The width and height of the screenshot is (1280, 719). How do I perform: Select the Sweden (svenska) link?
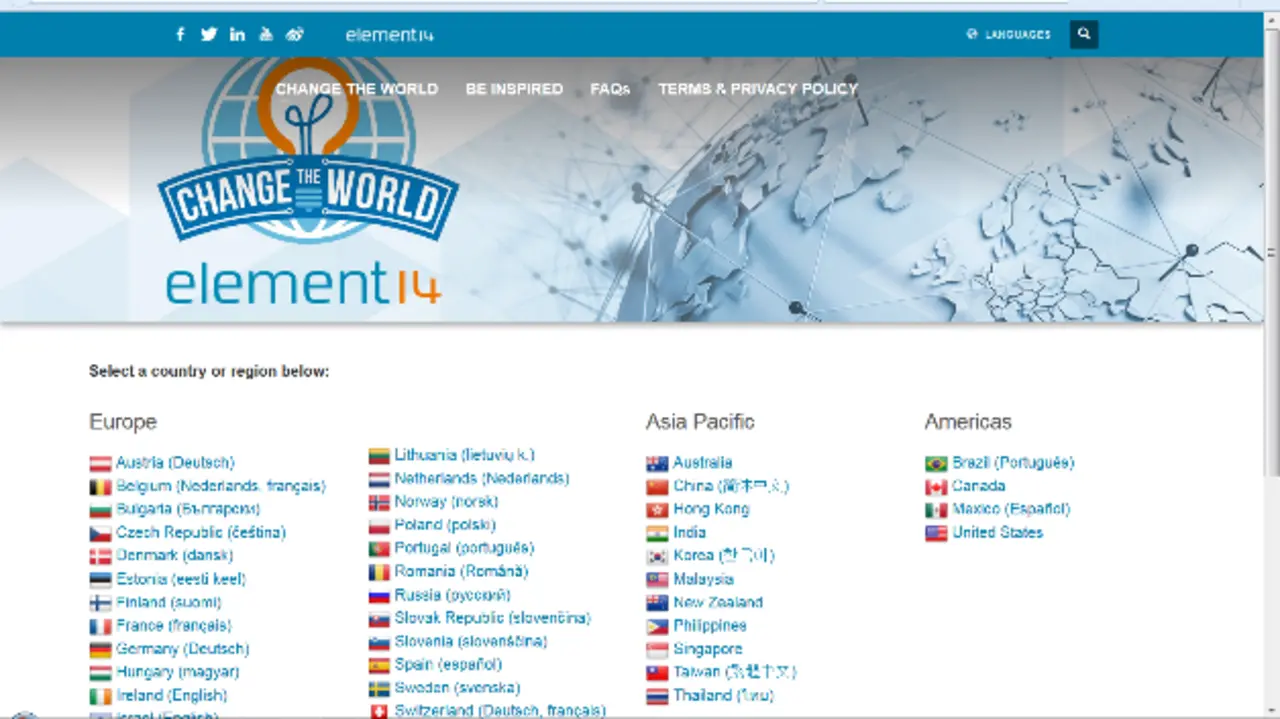tap(457, 688)
